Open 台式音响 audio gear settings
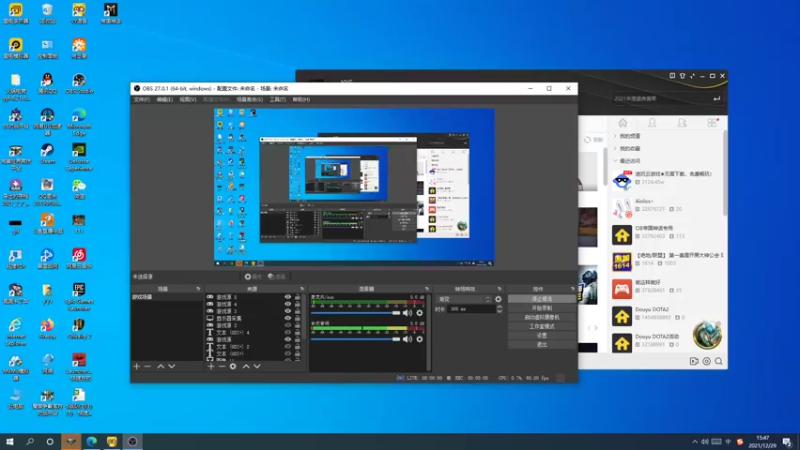 (x=419, y=339)
